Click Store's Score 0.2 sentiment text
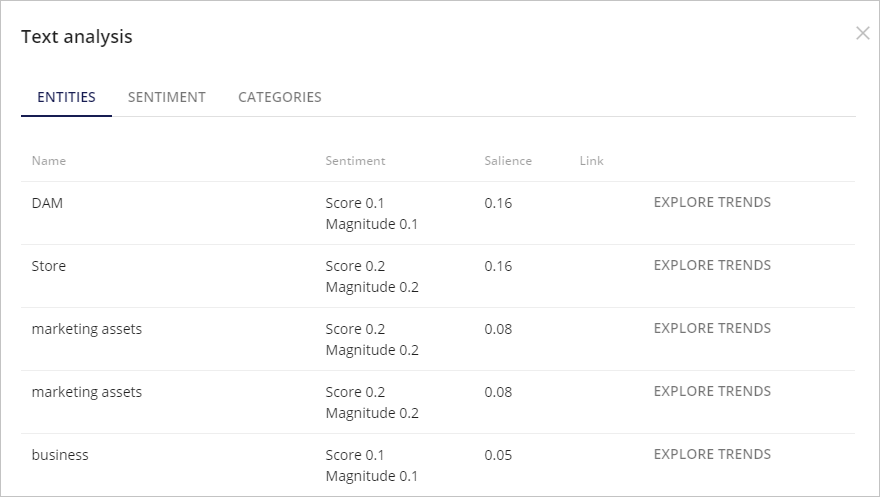Viewport: 880px width, 497px height. tap(355, 266)
